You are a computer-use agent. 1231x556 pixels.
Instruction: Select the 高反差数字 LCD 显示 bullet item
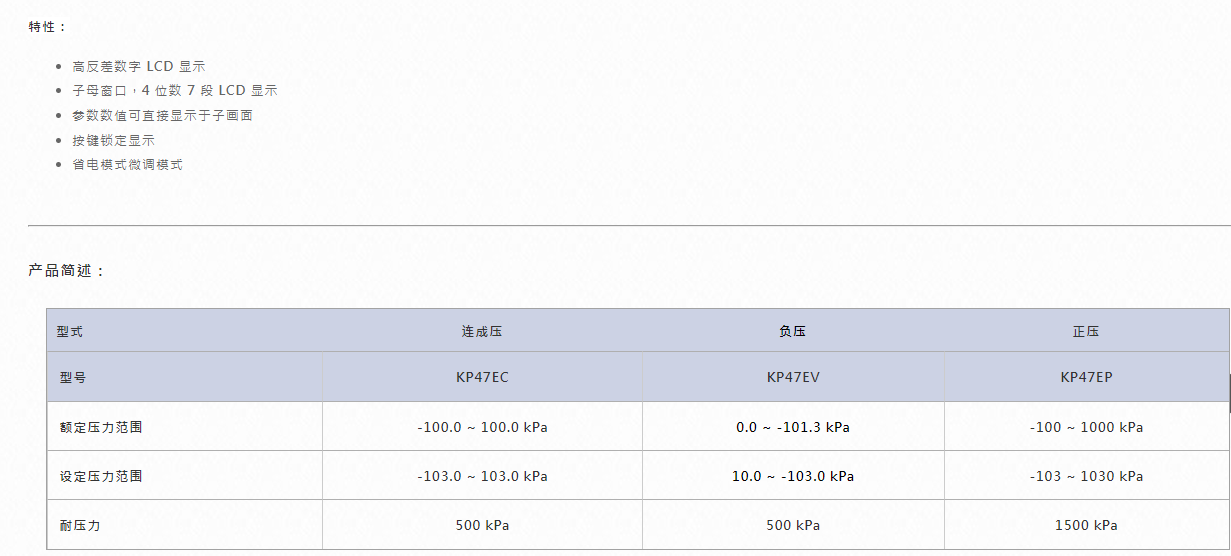tap(138, 67)
